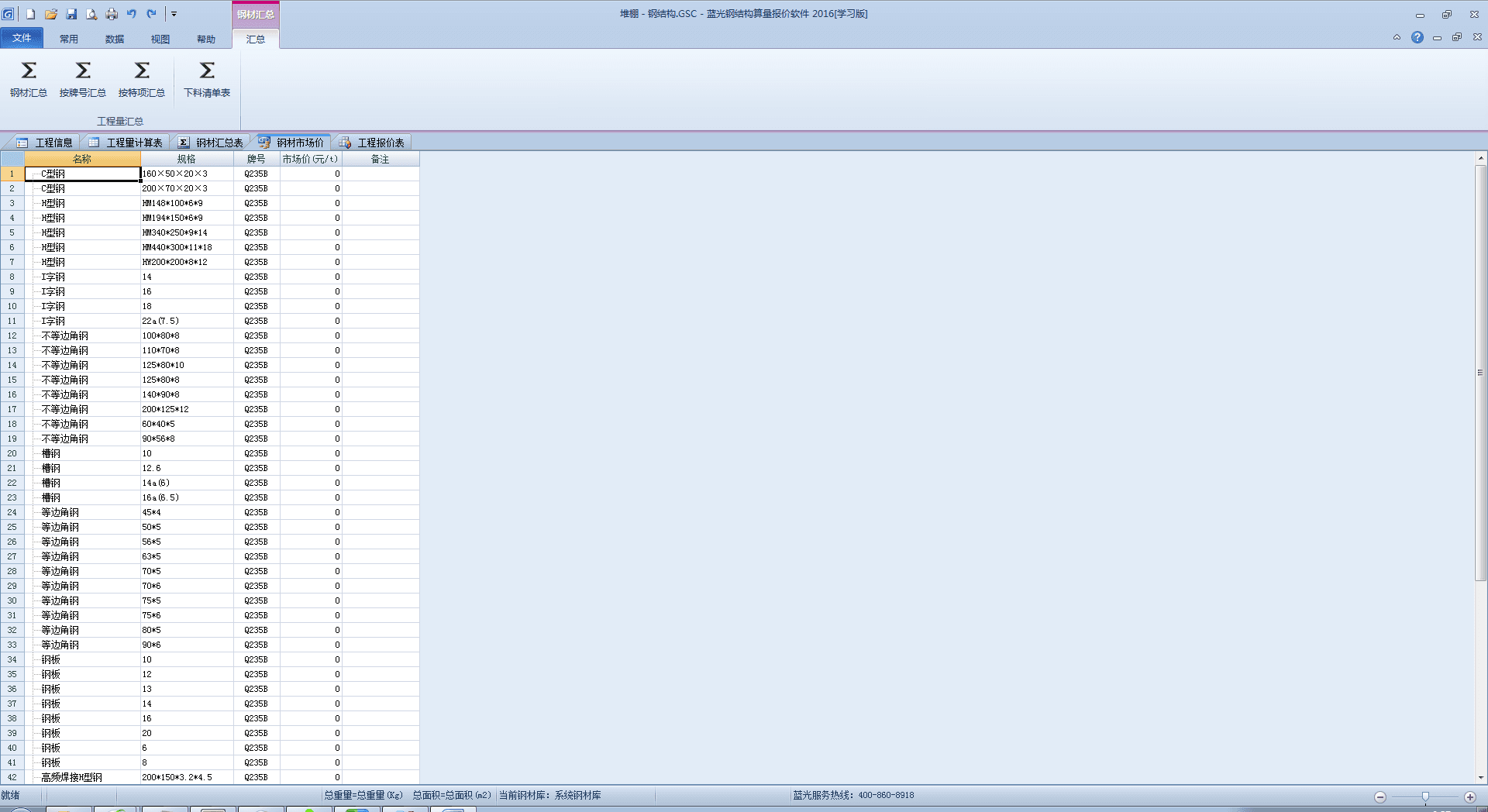Switch to the 数据 ribbon tab
Screen dimensions: 1488x812
pos(115,39)
